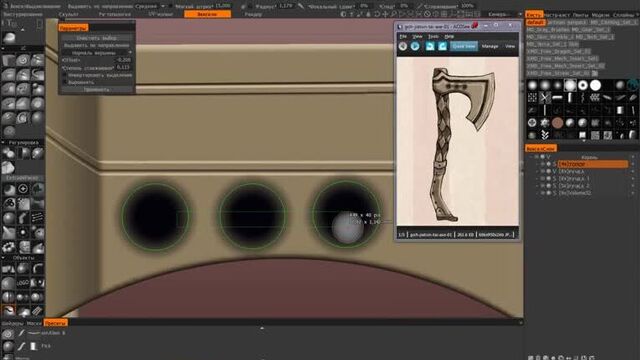
Task: Click the brush icon beside Радиус label
Action: point(301,6)
